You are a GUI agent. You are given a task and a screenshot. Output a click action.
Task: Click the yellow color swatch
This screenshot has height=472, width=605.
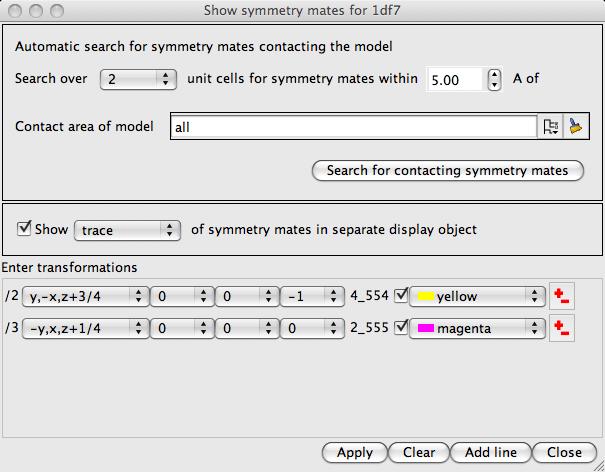426,296
